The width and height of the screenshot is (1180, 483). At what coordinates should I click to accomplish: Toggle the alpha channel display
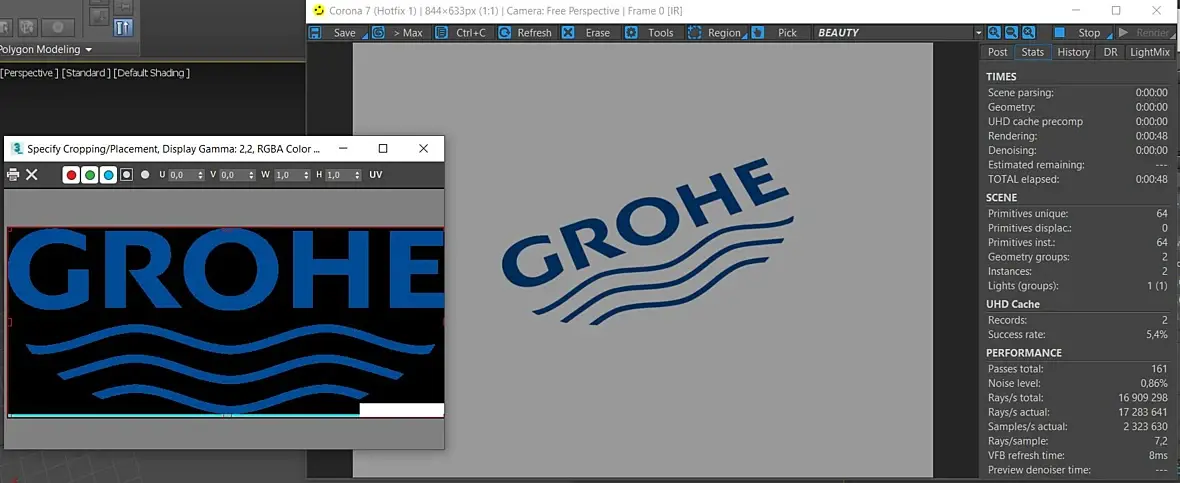coord(126,175)
